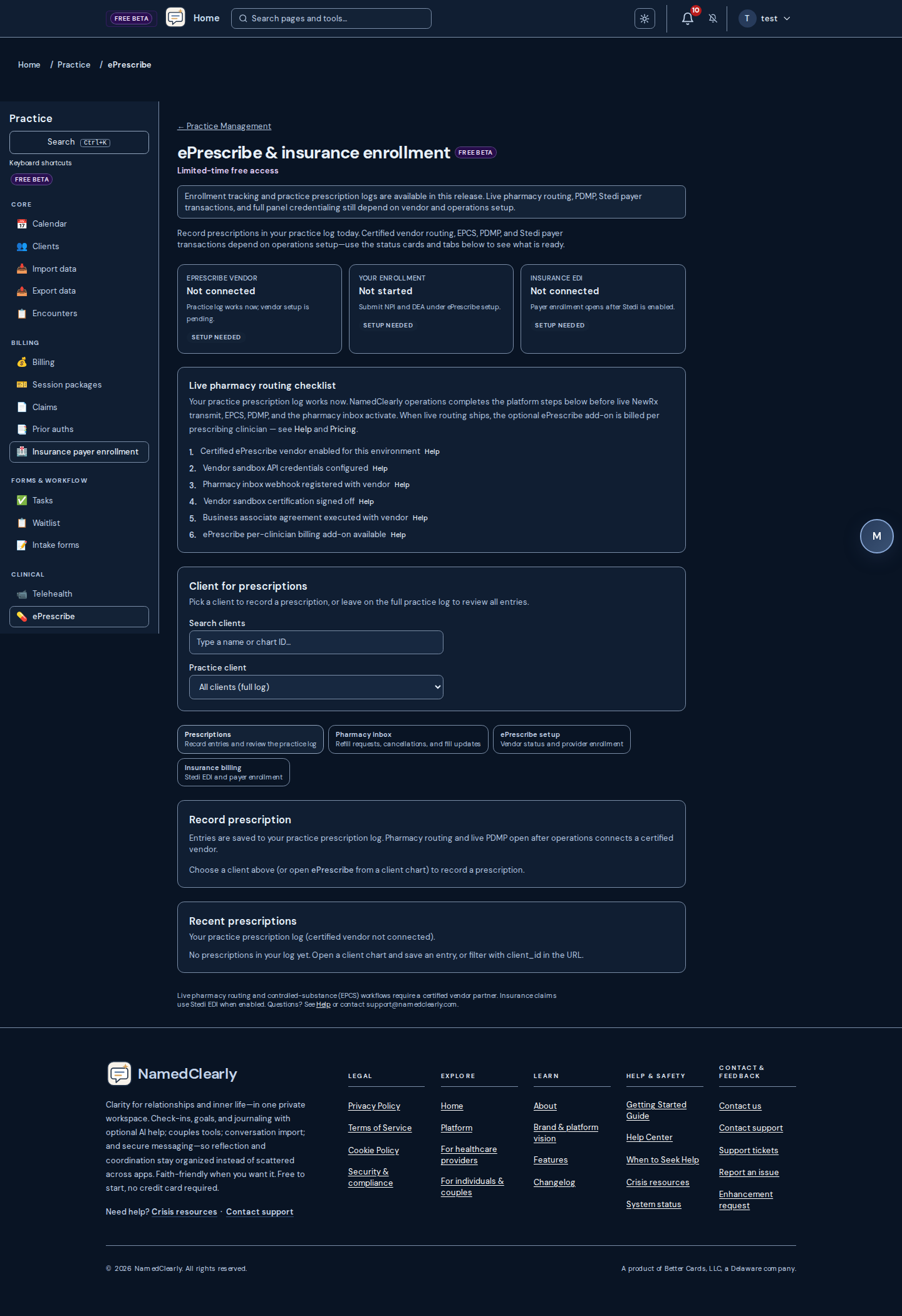Go back to Practice Management
Viewport: 902px width, 1316px height.
coord(224,126)
